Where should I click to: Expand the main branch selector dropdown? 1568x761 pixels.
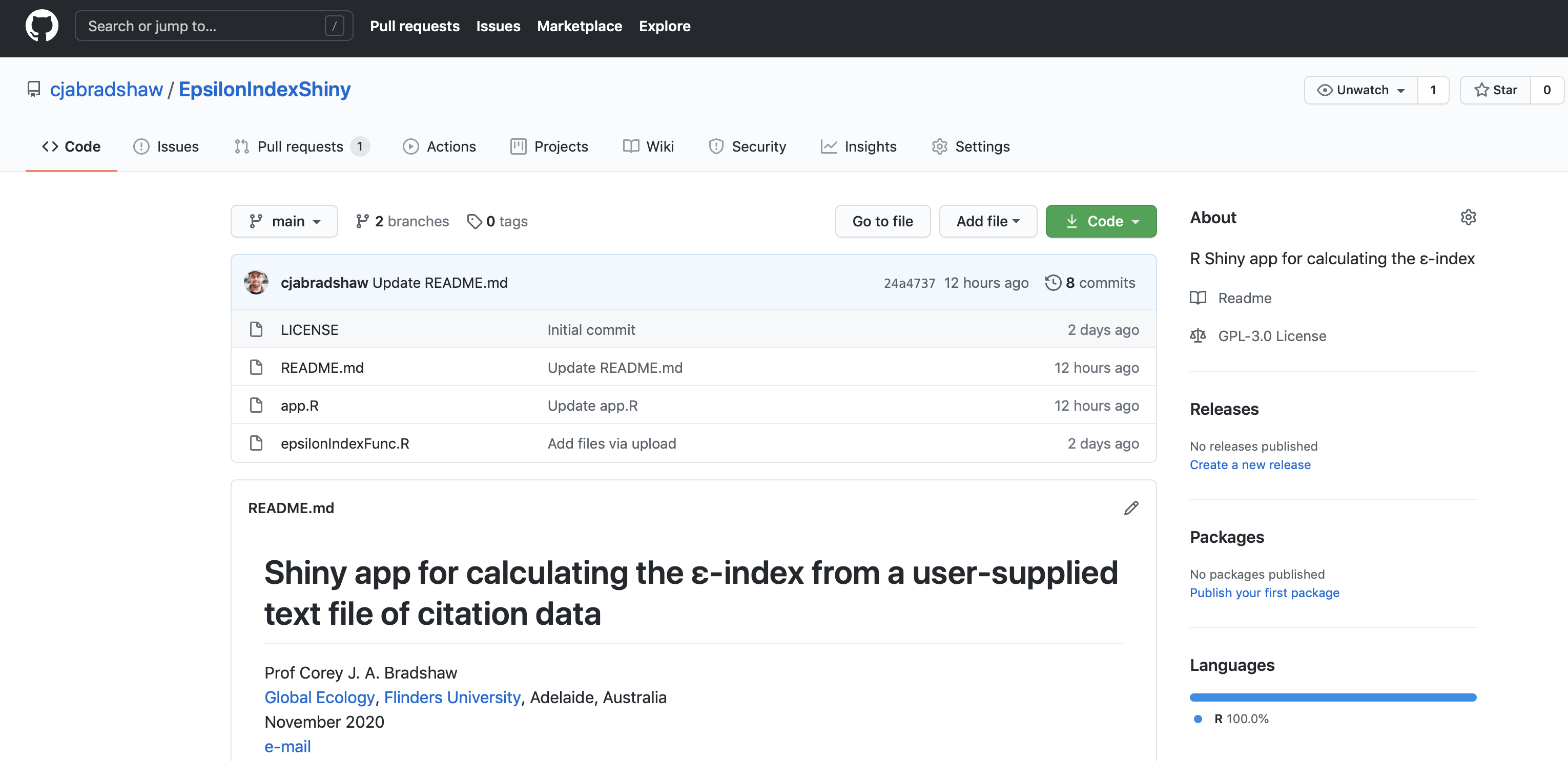pos(284,221)
